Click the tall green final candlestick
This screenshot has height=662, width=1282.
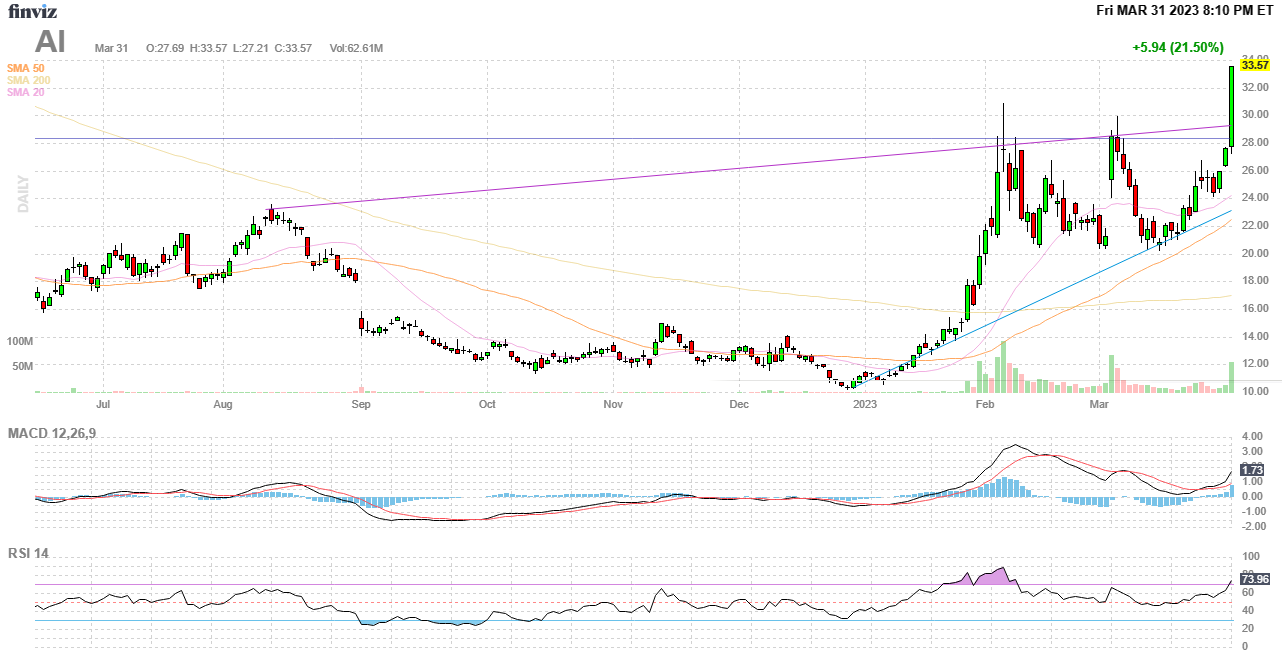pos(1231,105)
